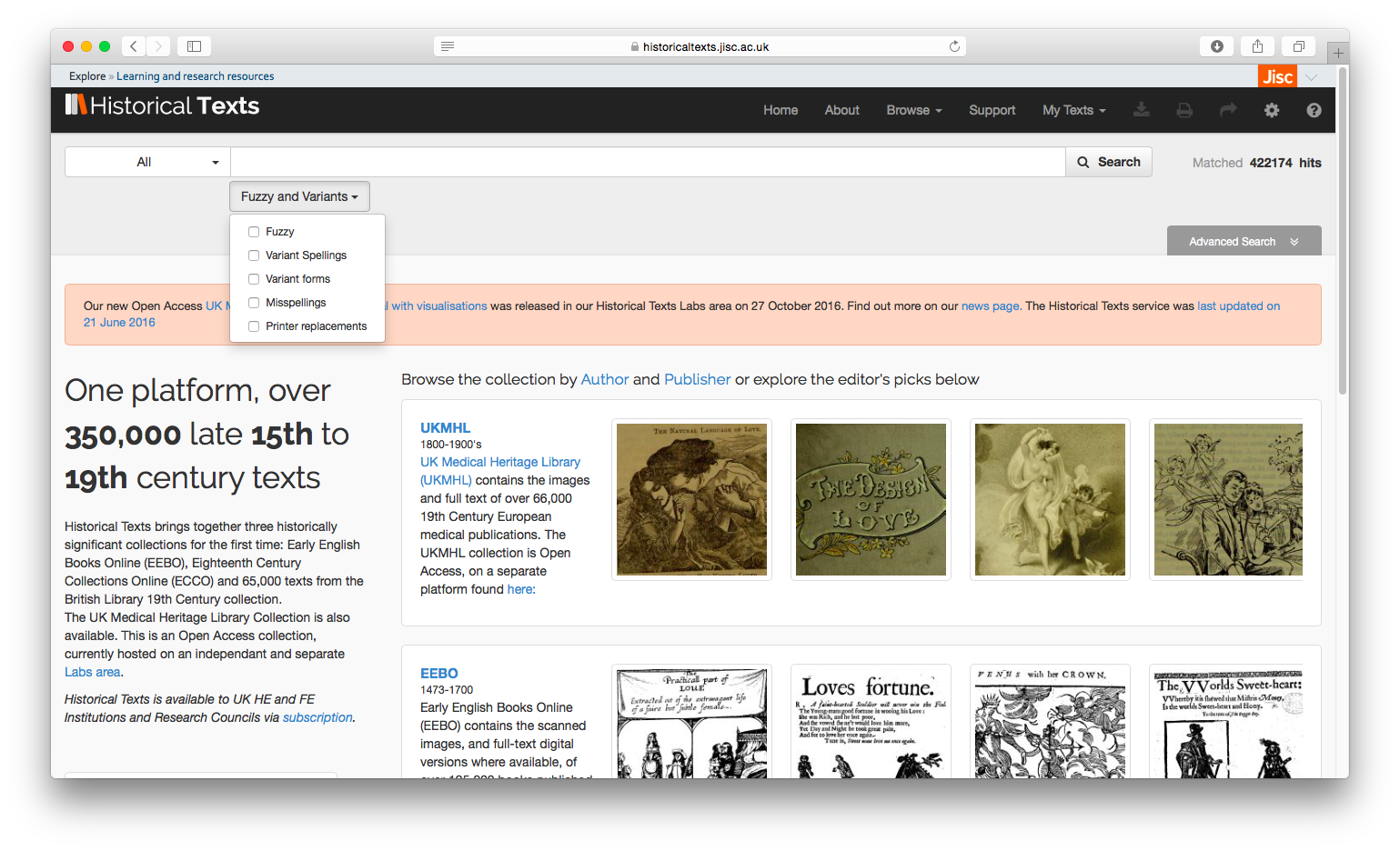Expand the chevron next to Jisc logo
Image resolution: width=1400 pixels, height=851 pixels.
click(1311, 77)
